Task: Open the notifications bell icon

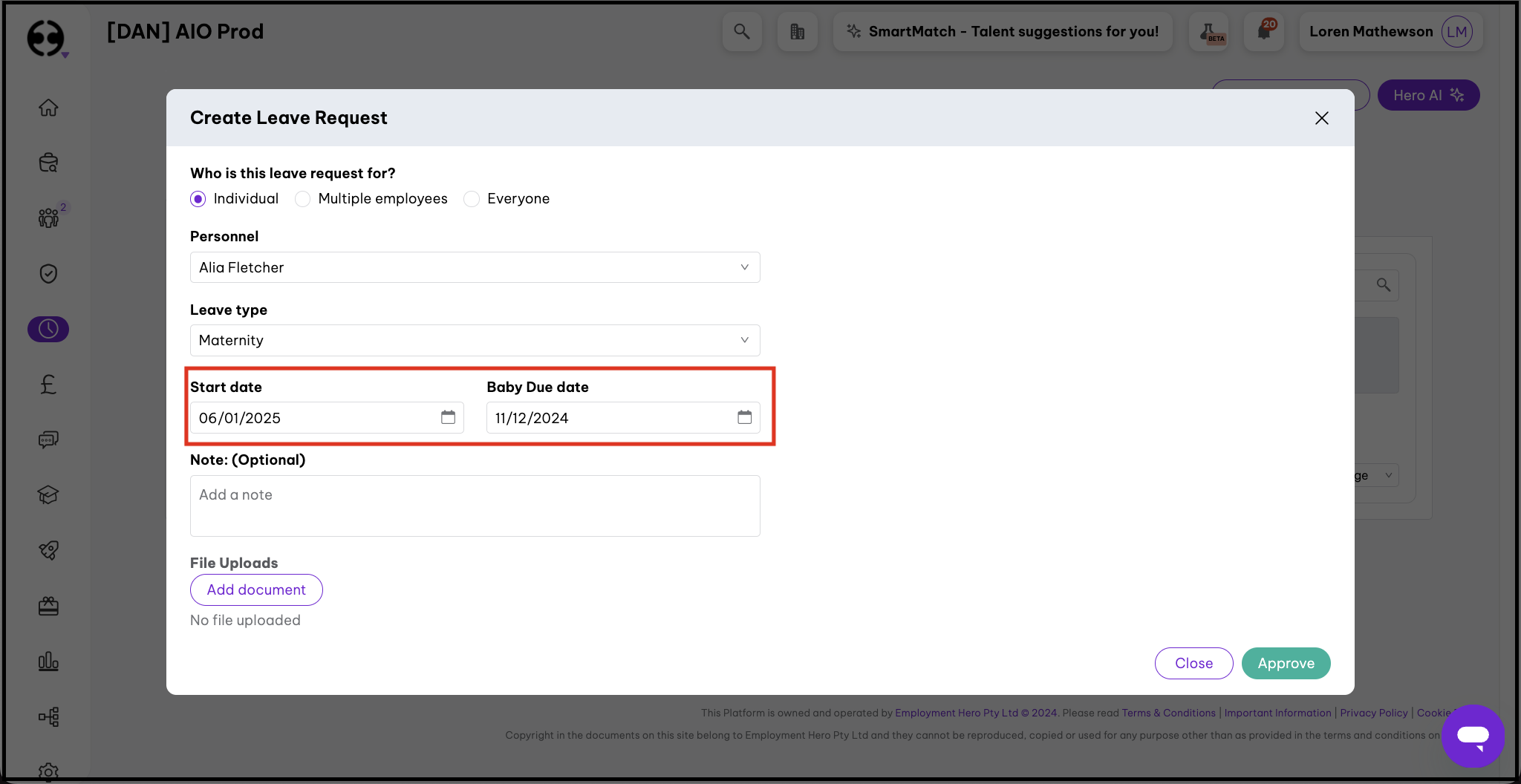Action: point(1264,31)
